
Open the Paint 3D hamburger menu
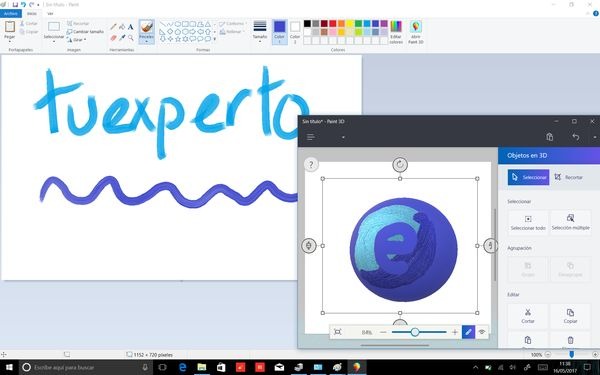[310, 137]
